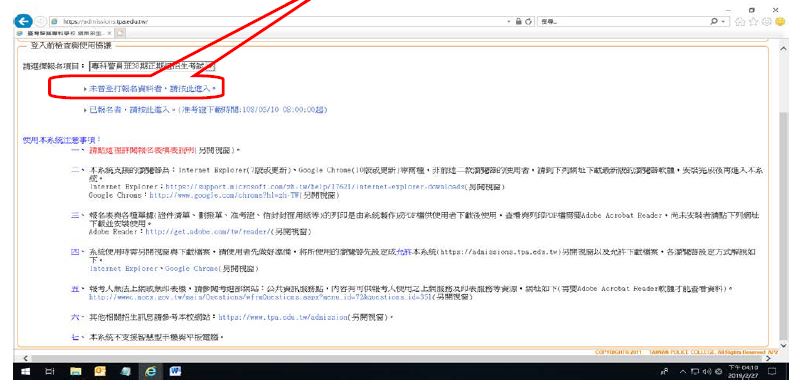Open the Windows Start menu
The height and width of the screenshot is (389, 800).
click(26, 371)
